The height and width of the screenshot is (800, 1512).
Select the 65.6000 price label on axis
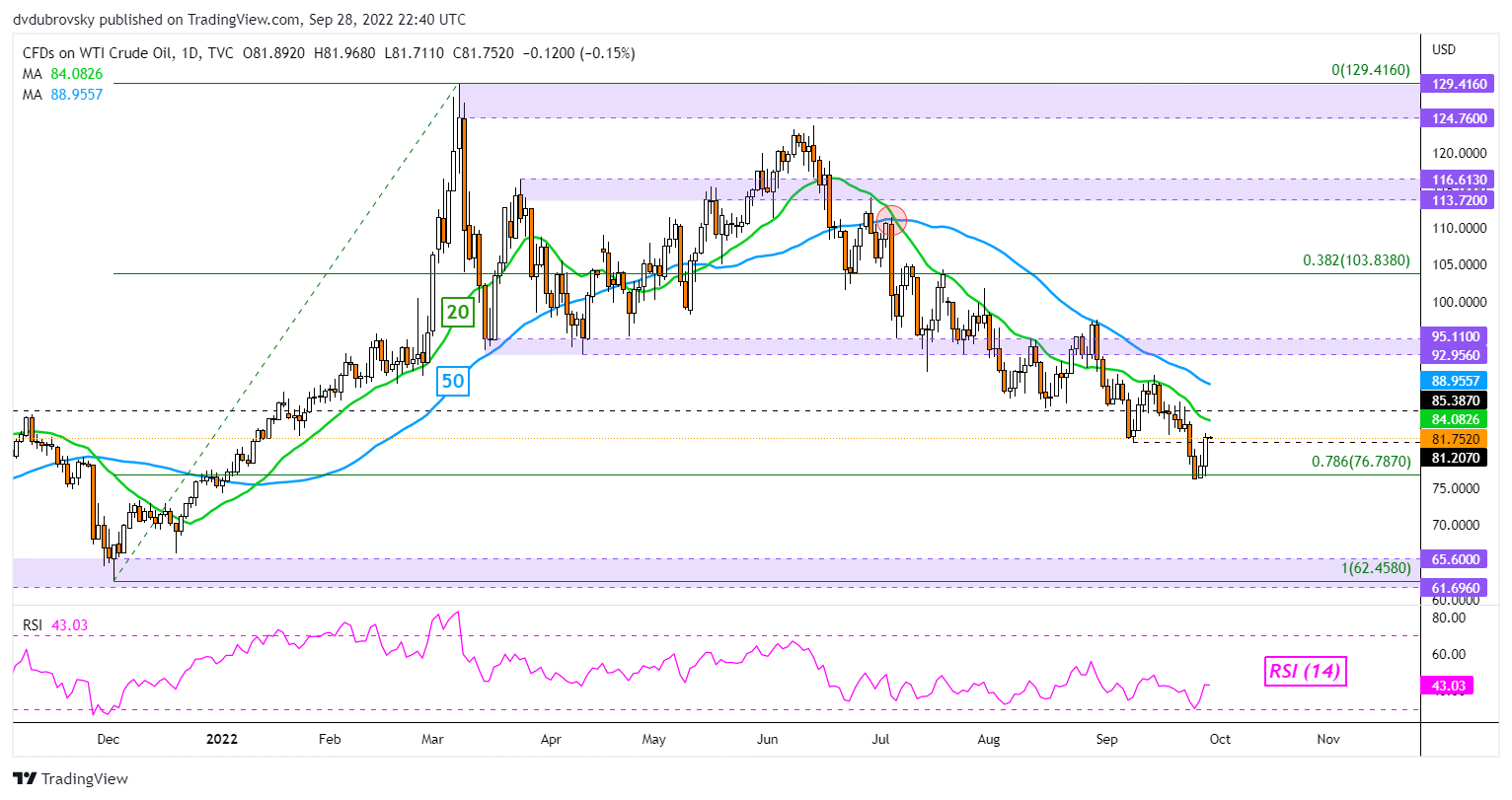[x=1457, y=559]
